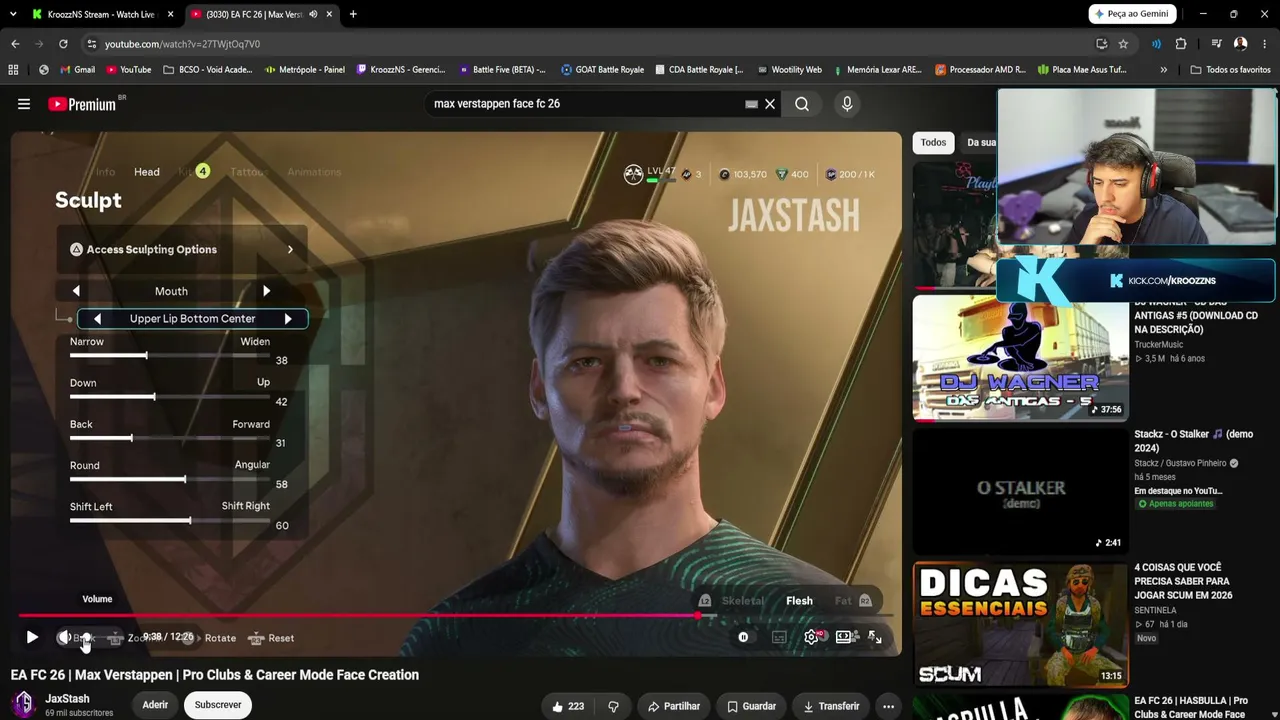Share the video via Partilhar

coord(673,706)
